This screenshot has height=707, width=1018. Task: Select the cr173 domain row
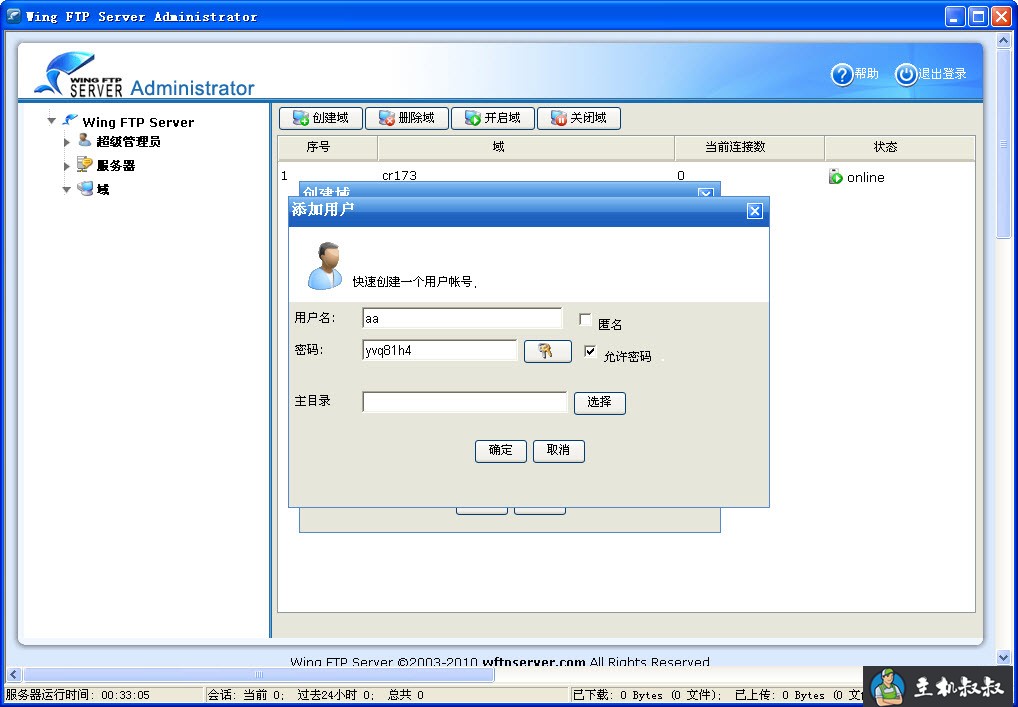(x=626, y=176)
